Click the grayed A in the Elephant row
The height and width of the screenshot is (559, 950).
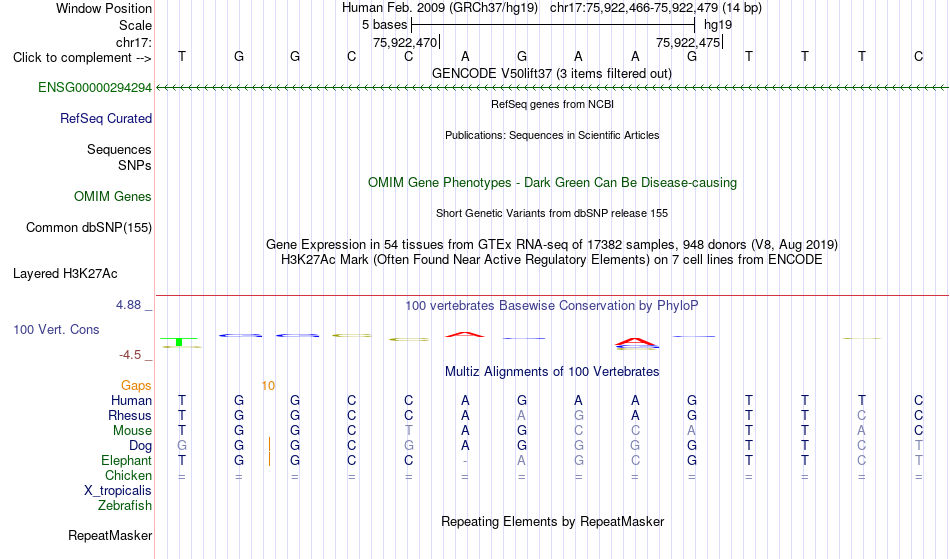click(x=522, y=461)
